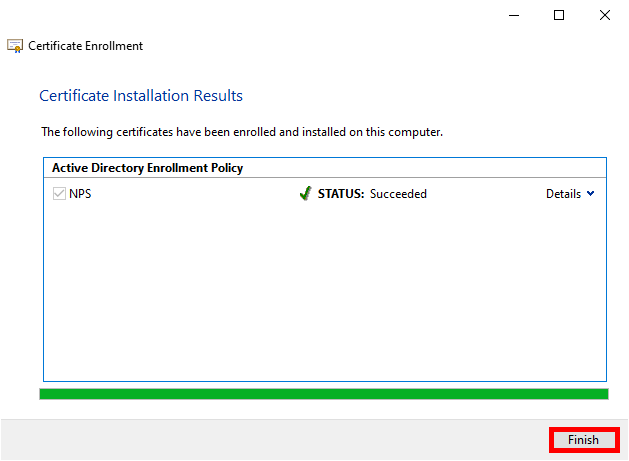Click empty area in certificate results list

click(x=323, y=290)
